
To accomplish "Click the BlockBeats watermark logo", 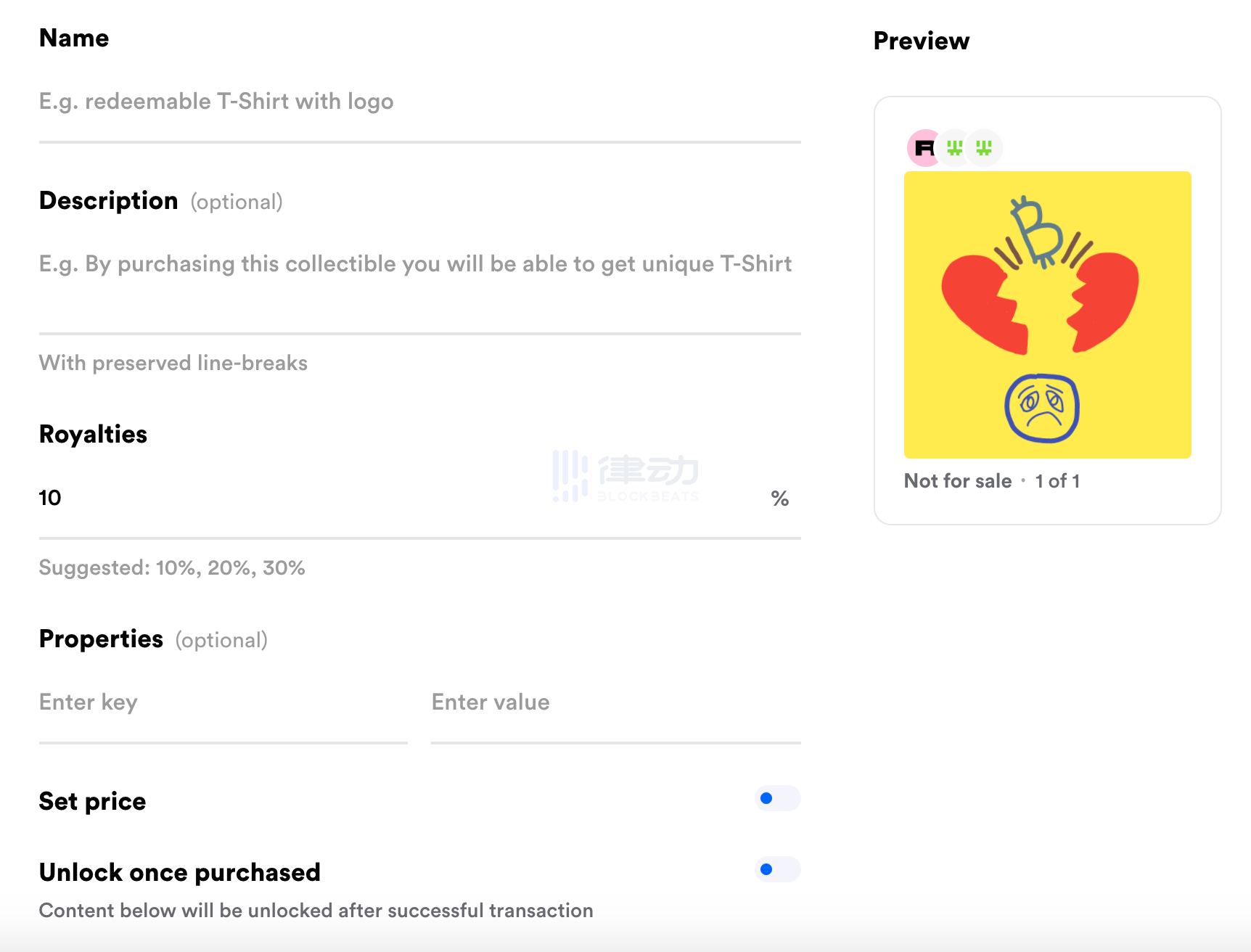I will point(625,476).
